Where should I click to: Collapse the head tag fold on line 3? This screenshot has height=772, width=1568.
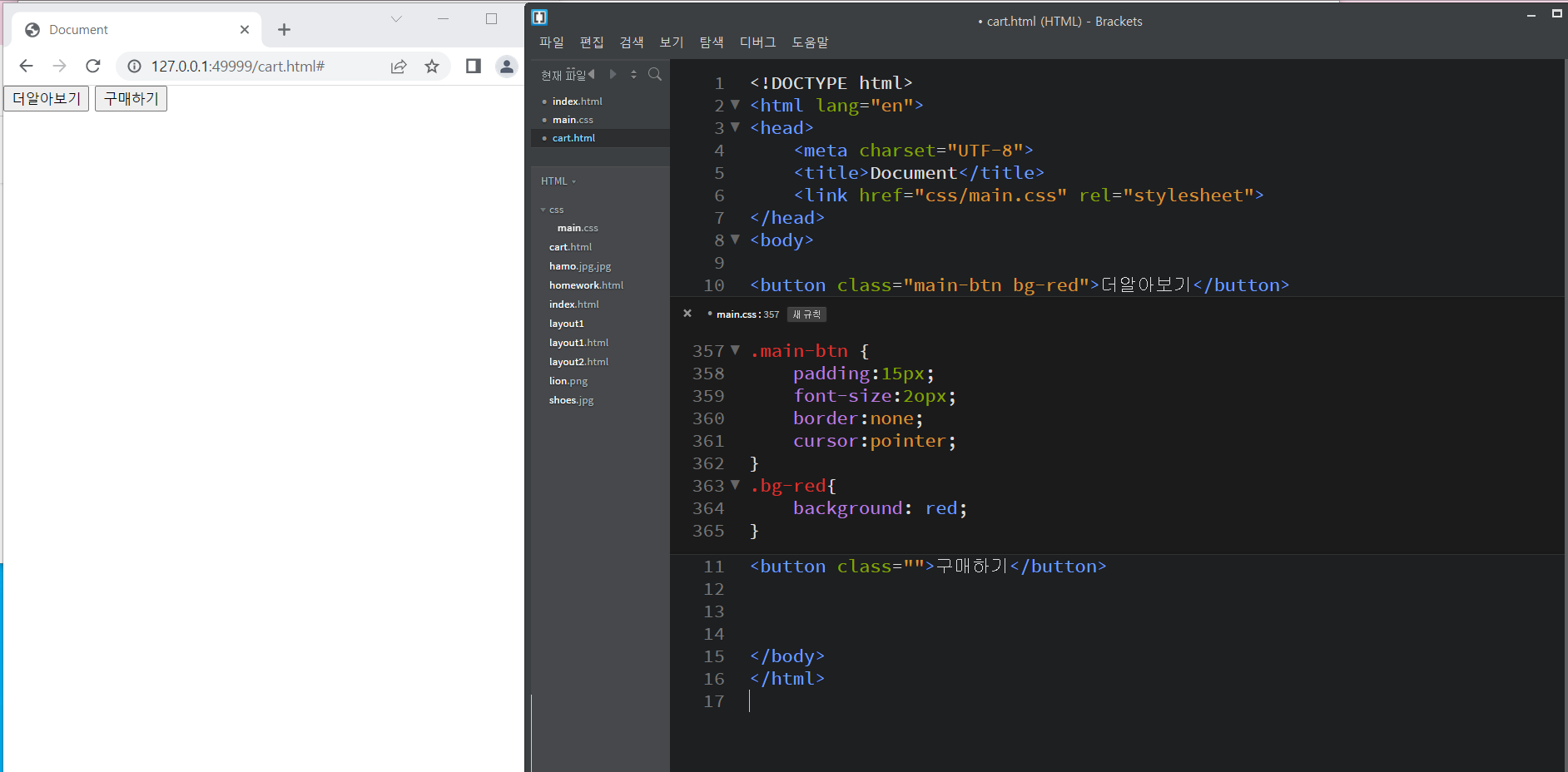(735, 127)
